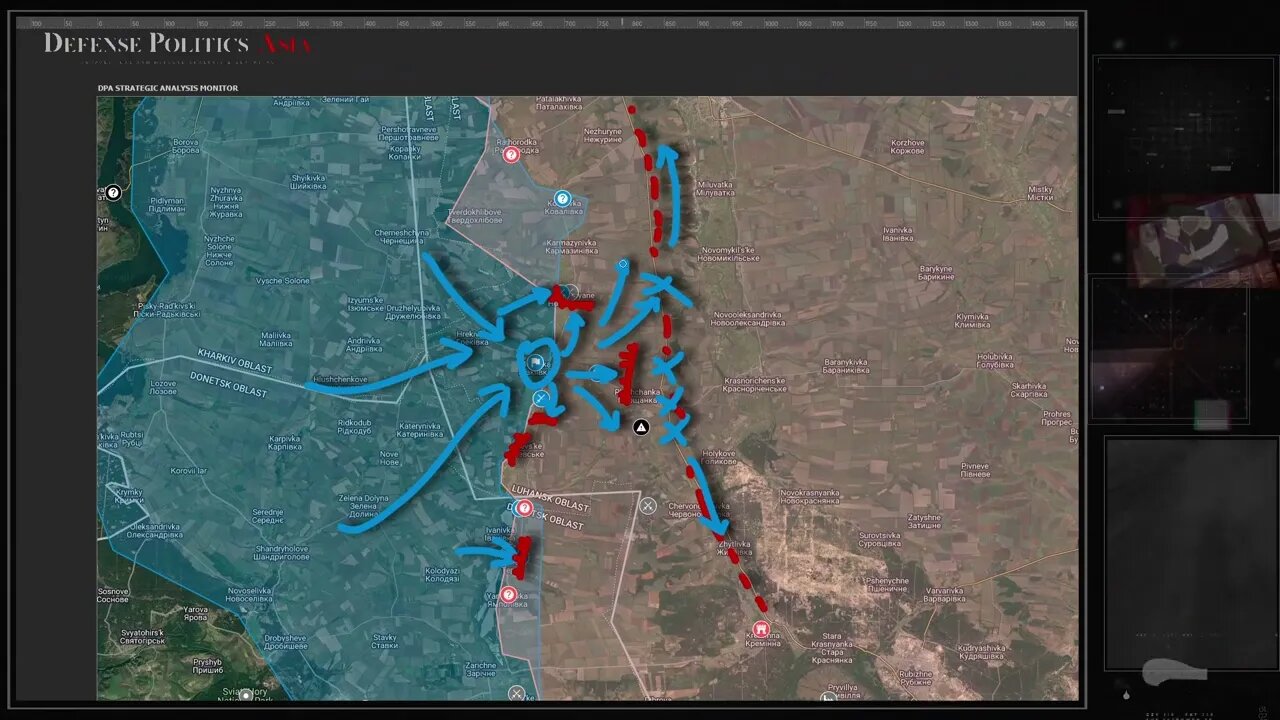Viewport: 1280px width, 720px height.
Task: Select the Katerynivka label
Action: click(419, 430)
